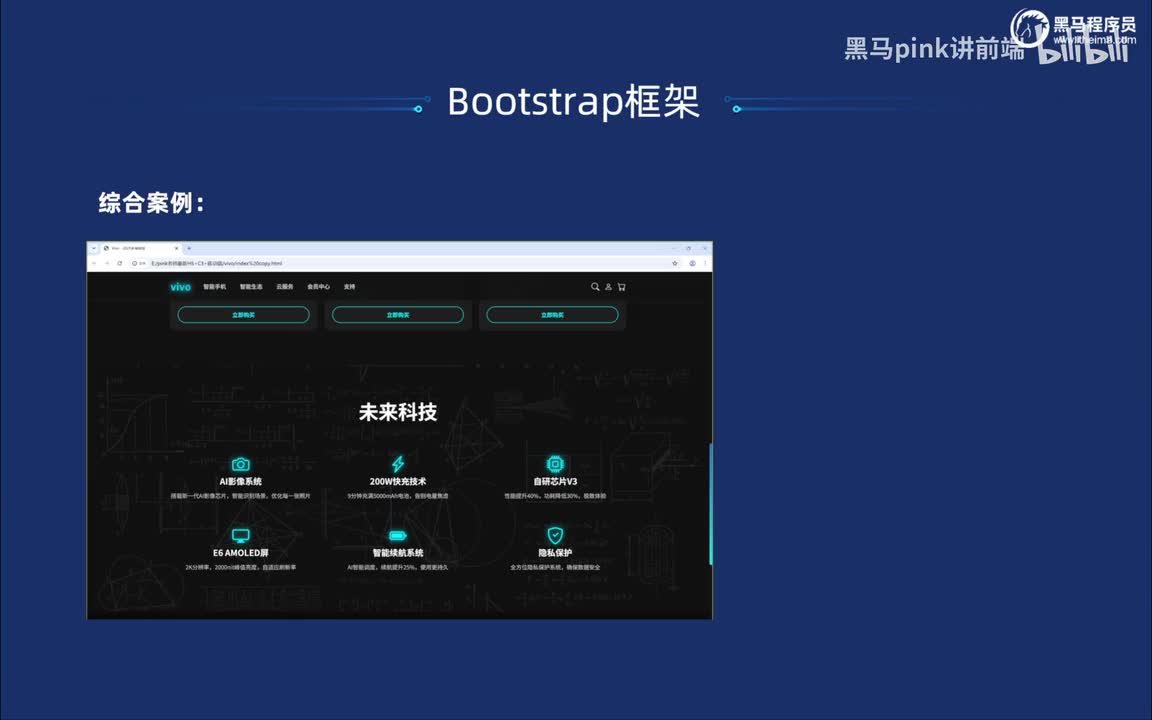Click the monitor icon above E6 AMOLED屏
Viewport: 1152px width, 720px height.
pyautogui.click(x=240, y=536)
